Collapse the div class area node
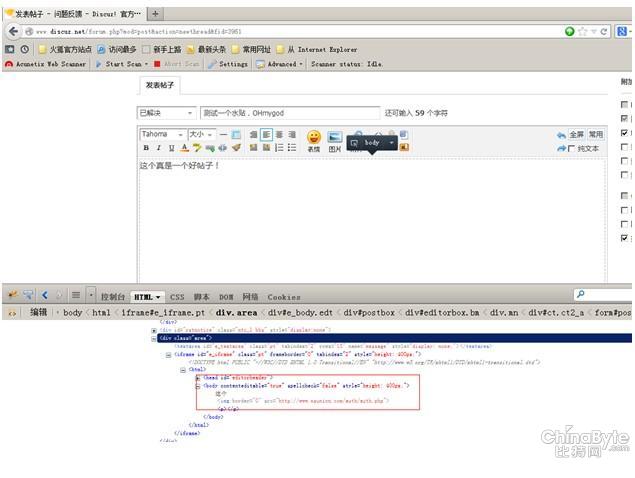Image resolution: width=635 pixels, height=478 pixels. (154, 338)
